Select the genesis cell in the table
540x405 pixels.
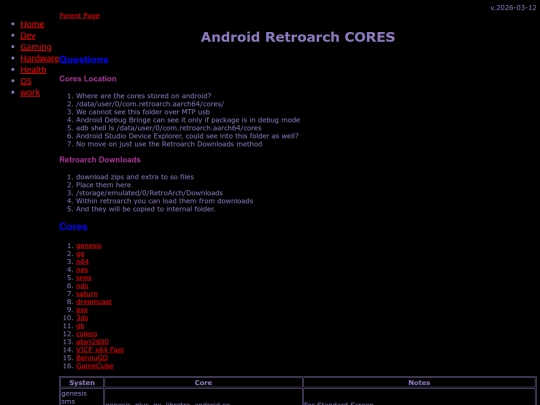74,394
